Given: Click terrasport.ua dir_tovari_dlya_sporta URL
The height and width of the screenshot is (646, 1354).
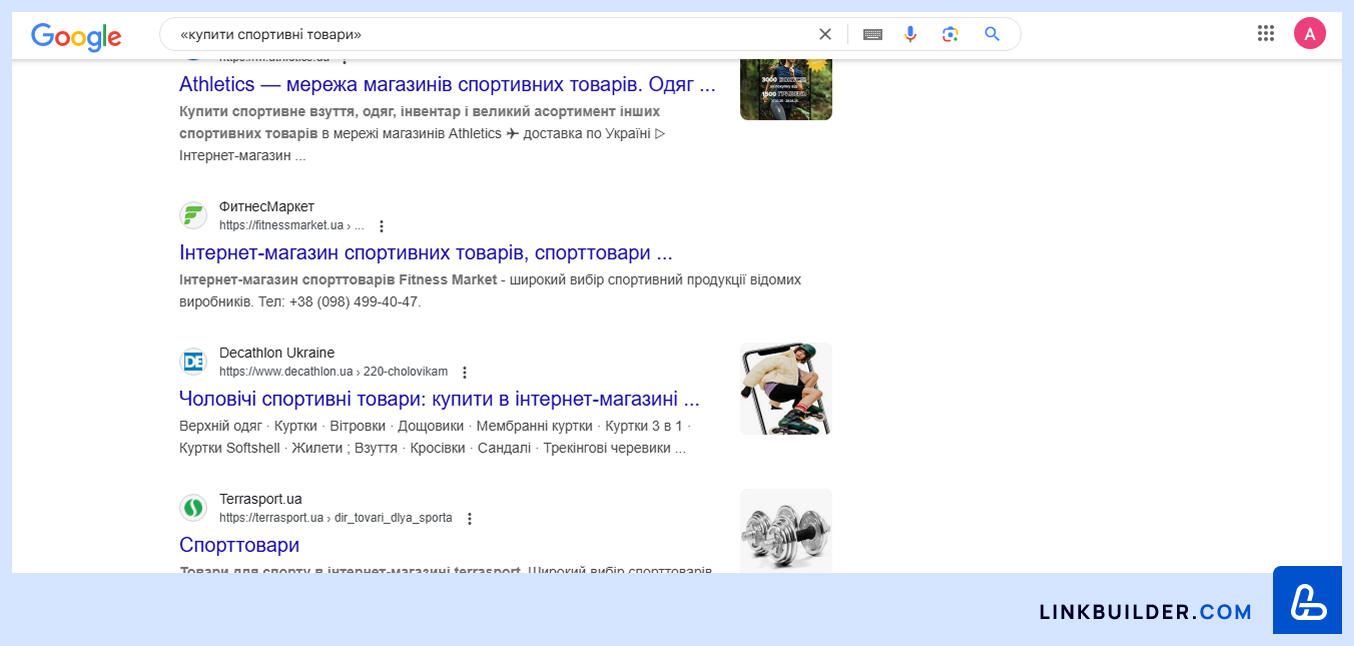Looking at the screenshot, I should pyautogui.click(x=335, y=518).
